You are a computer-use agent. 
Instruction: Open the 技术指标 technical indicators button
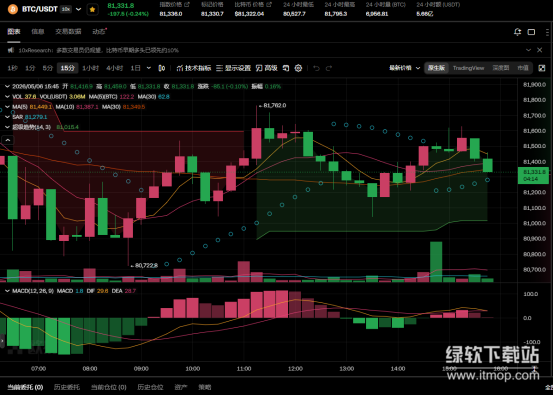tap(194, 68)
